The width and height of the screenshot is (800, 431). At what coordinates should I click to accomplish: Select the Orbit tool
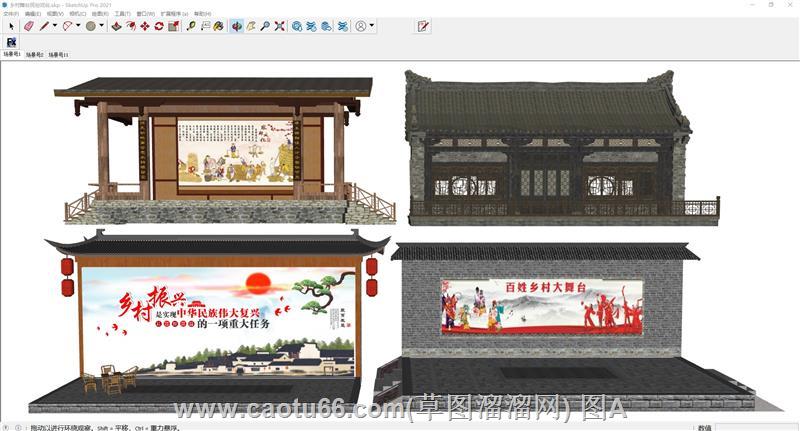coord(237,26)
